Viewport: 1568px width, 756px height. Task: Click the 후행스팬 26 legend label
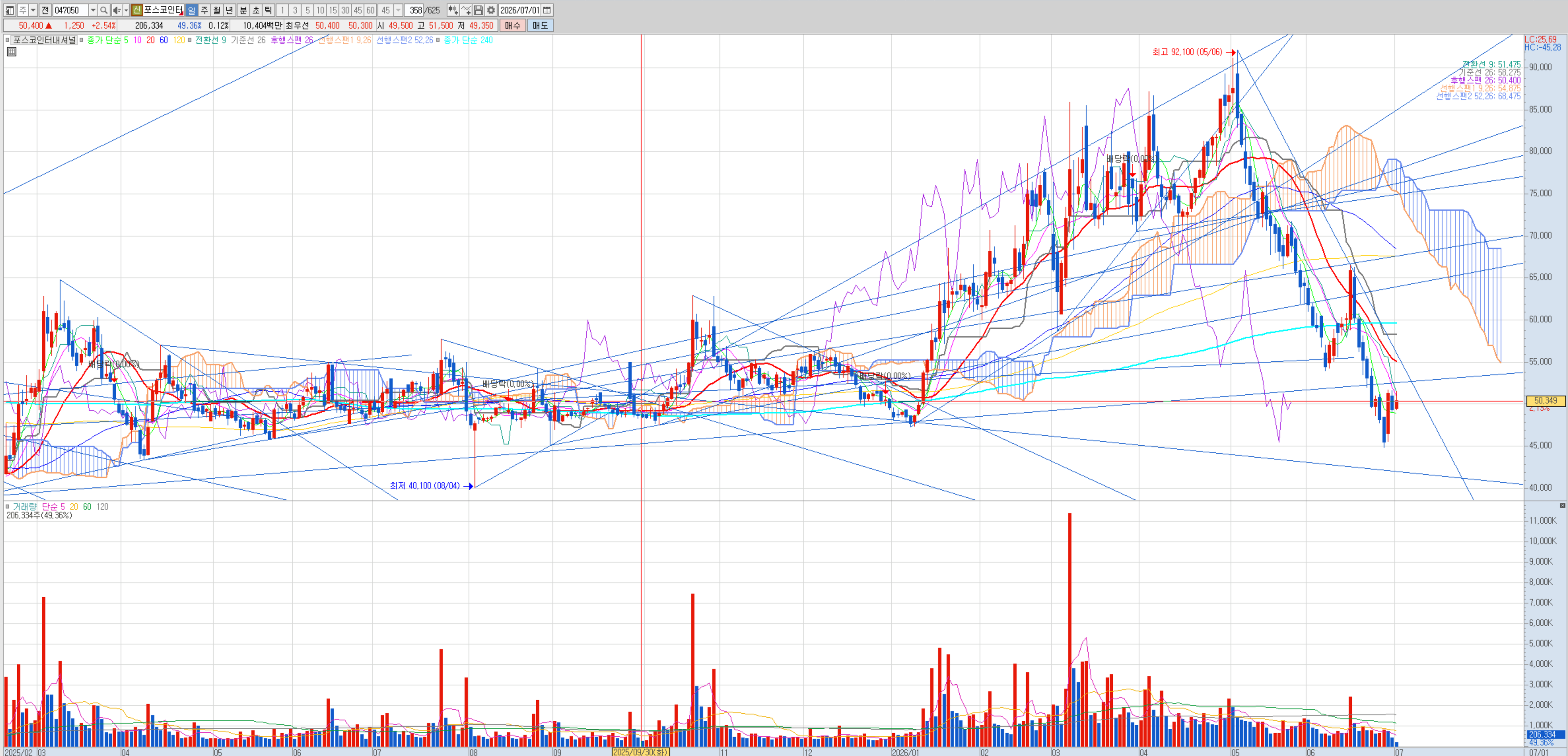(291, 40)
